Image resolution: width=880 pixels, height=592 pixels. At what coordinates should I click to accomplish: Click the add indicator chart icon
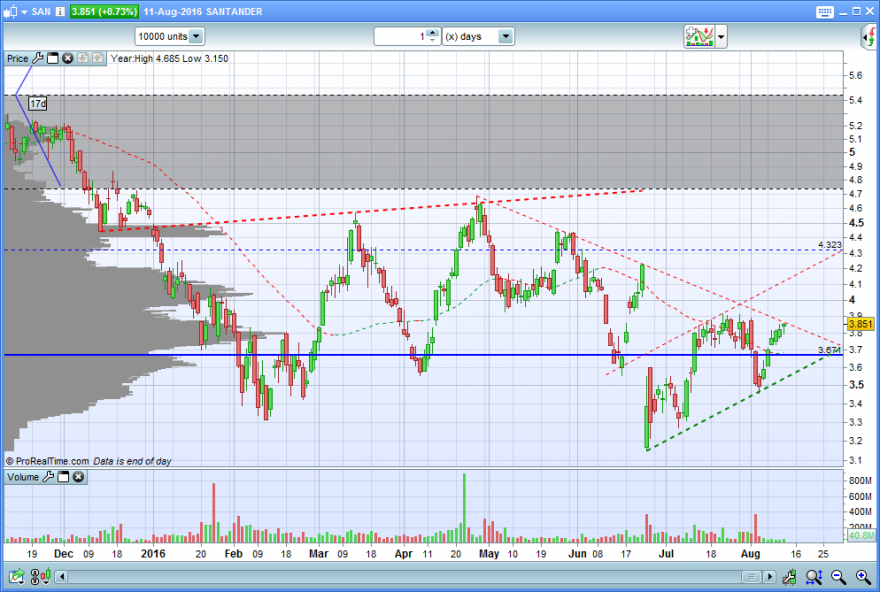tap(699, 36)
